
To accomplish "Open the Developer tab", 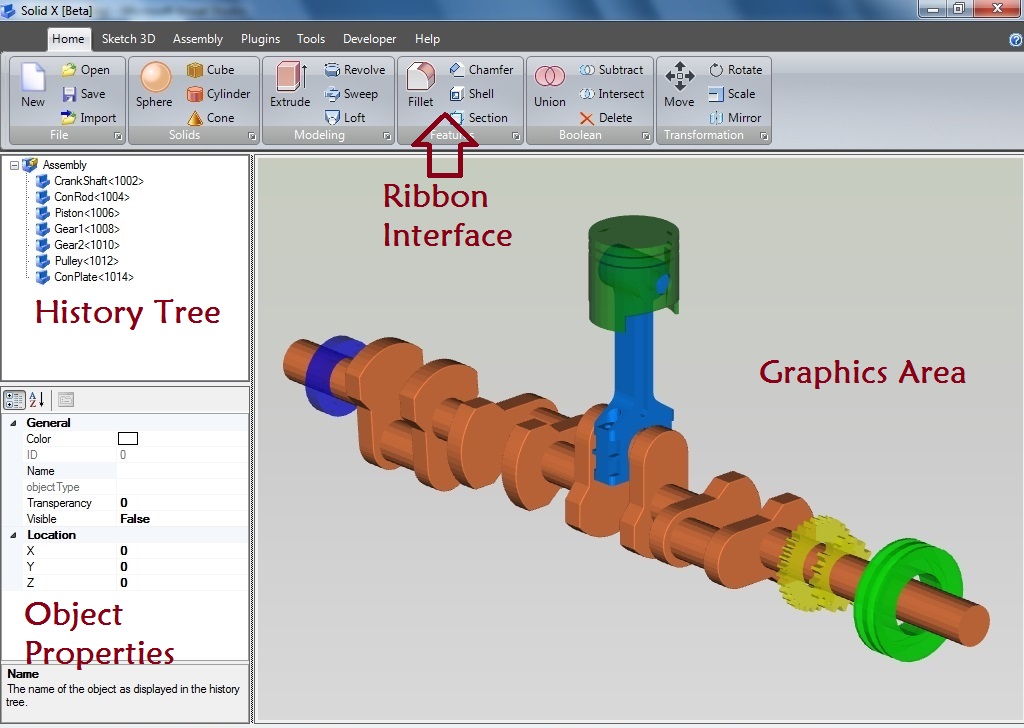I will pos(370,39).
